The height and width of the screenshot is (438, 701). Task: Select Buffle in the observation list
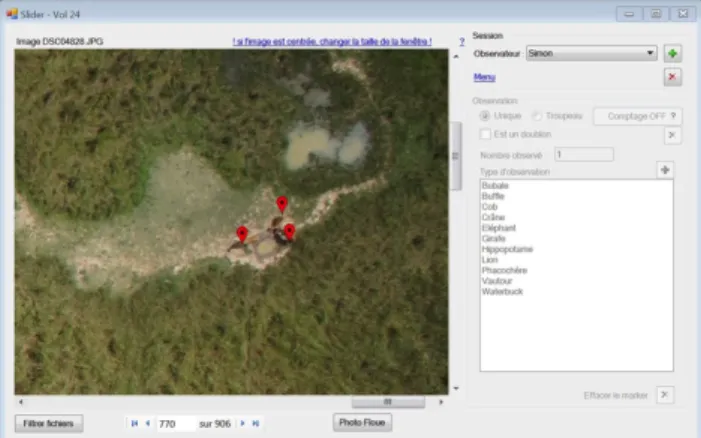click(493, 196)
